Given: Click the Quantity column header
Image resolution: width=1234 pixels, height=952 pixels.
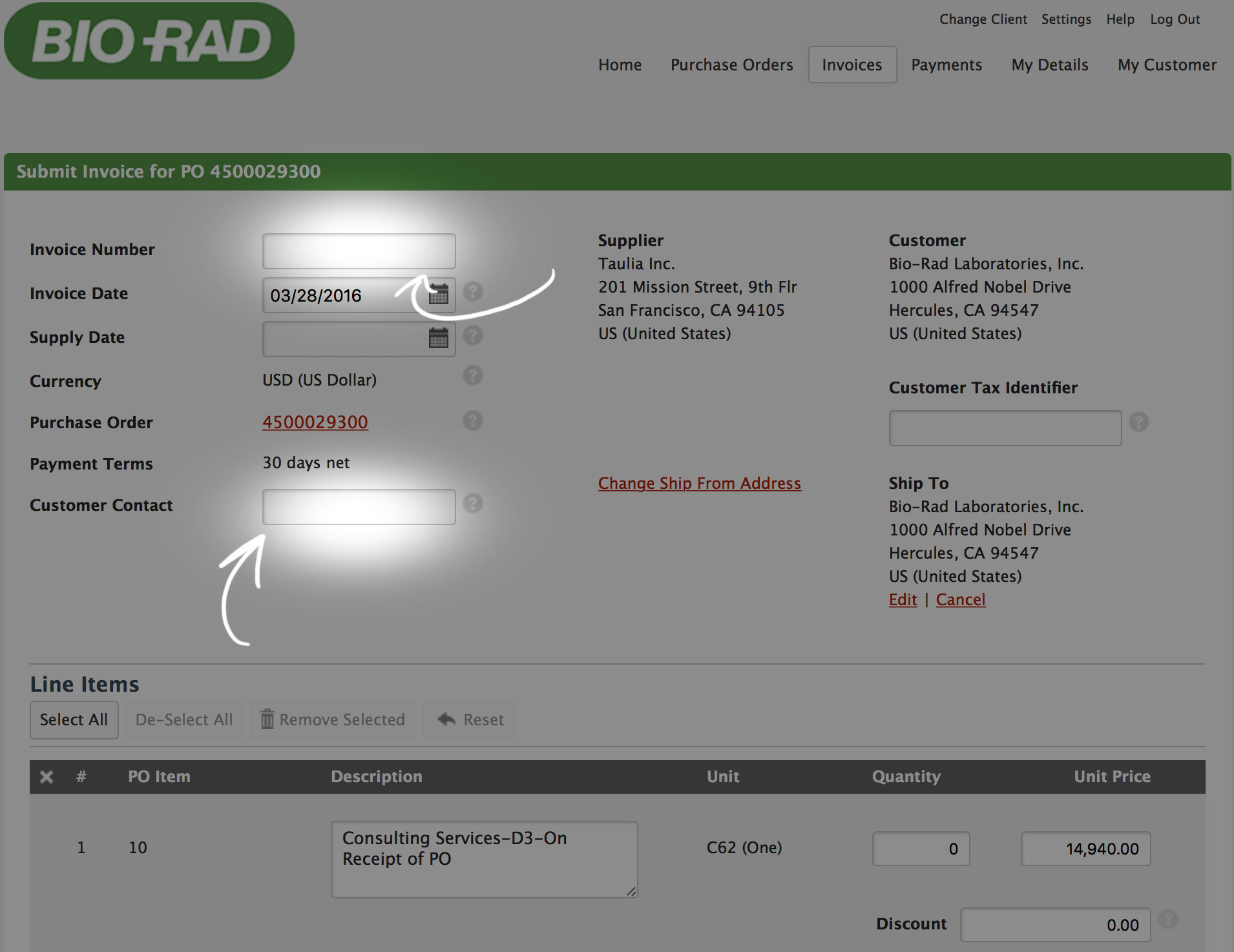Looking at the screenshot, I should coord(906,776).
